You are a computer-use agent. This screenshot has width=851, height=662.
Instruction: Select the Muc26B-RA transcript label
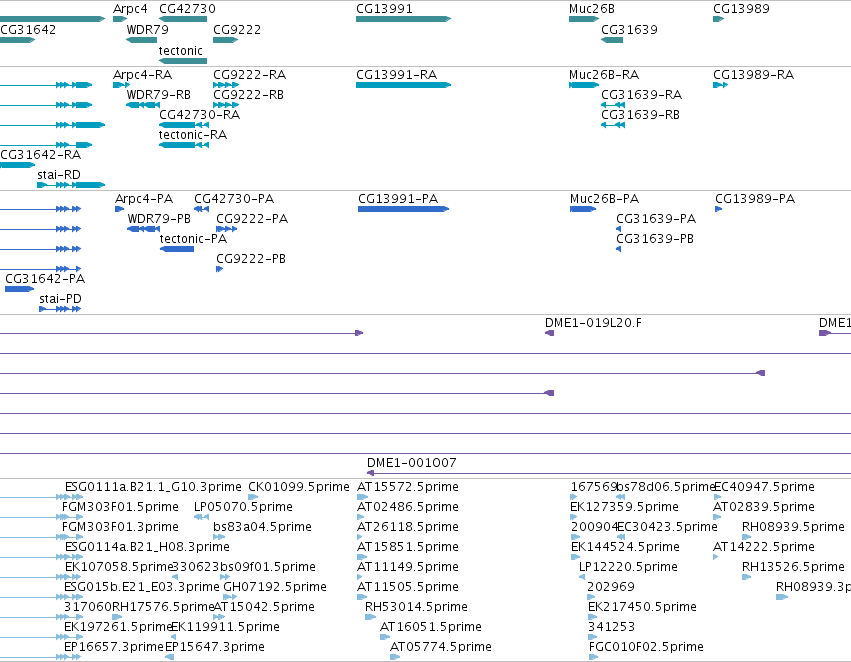click(604, 75)
